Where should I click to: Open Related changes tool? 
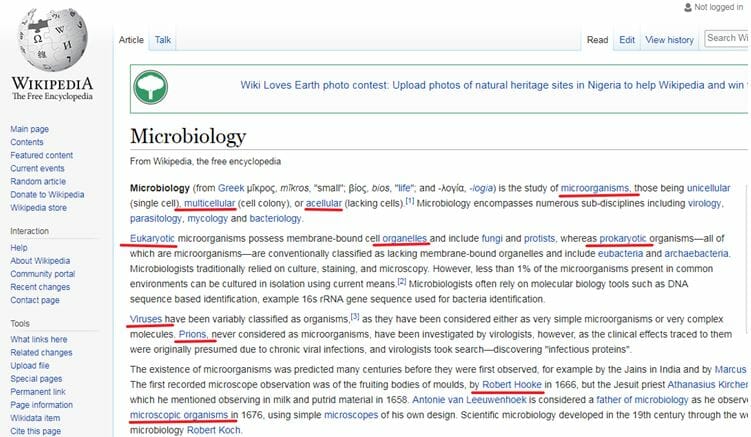(x=41, y=352)
